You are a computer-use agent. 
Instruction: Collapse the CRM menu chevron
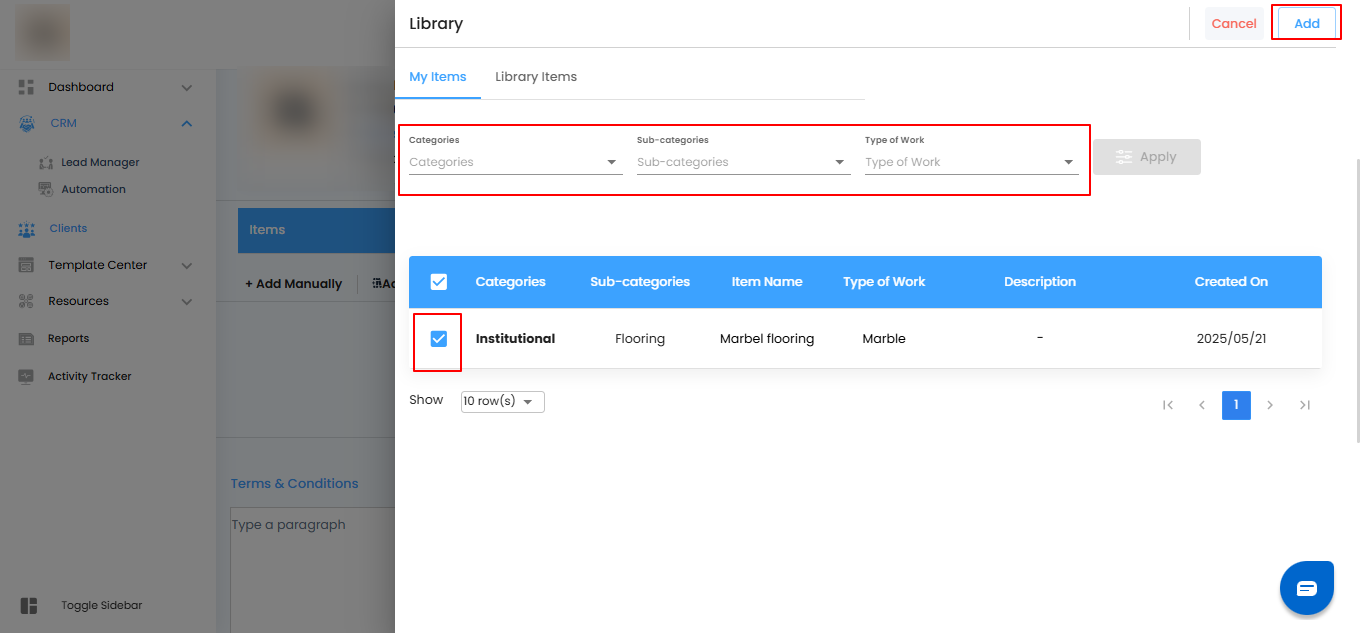tap(187, 123)
